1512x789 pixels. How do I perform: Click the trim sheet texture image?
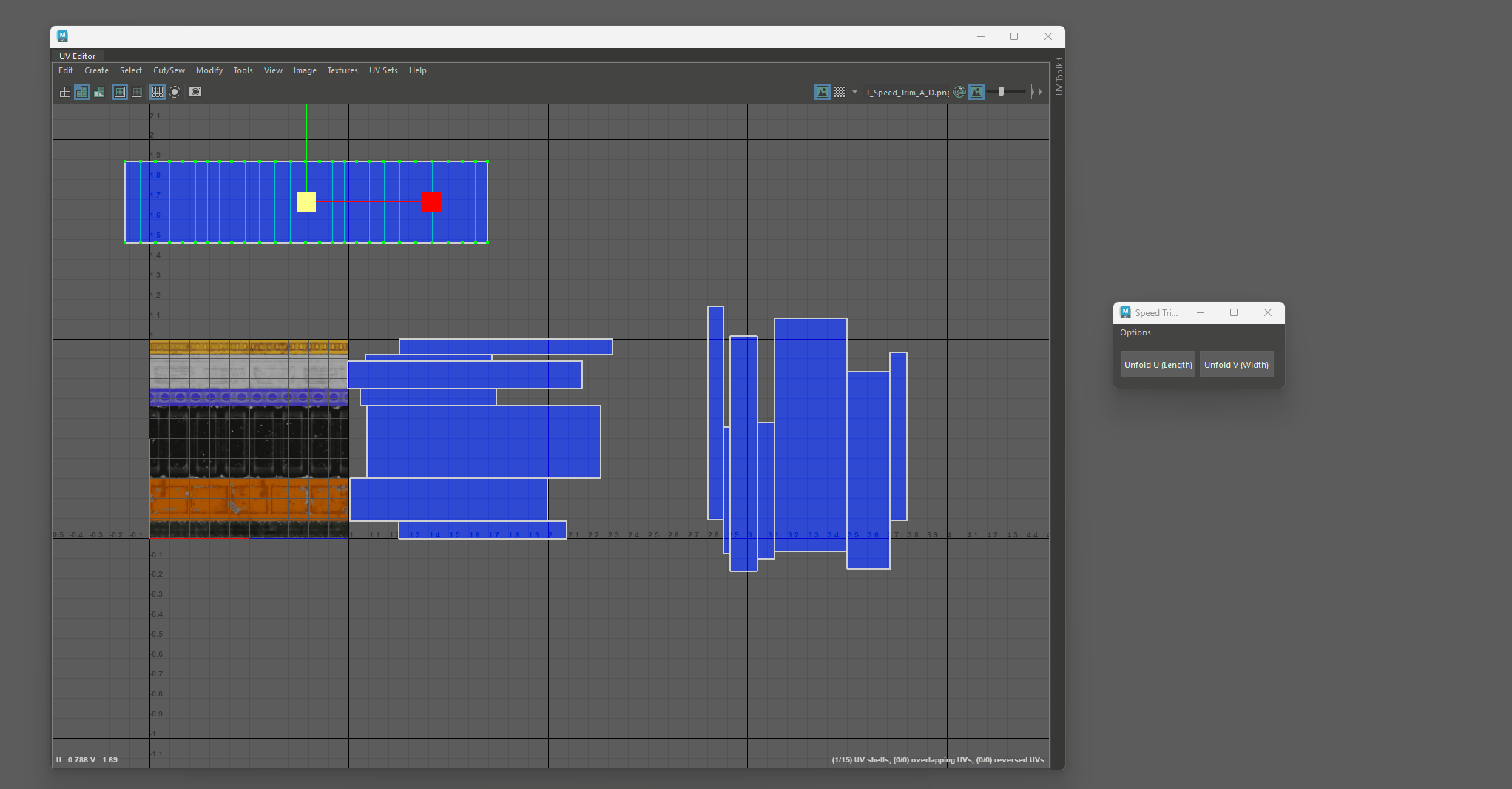tap(249, 439)
